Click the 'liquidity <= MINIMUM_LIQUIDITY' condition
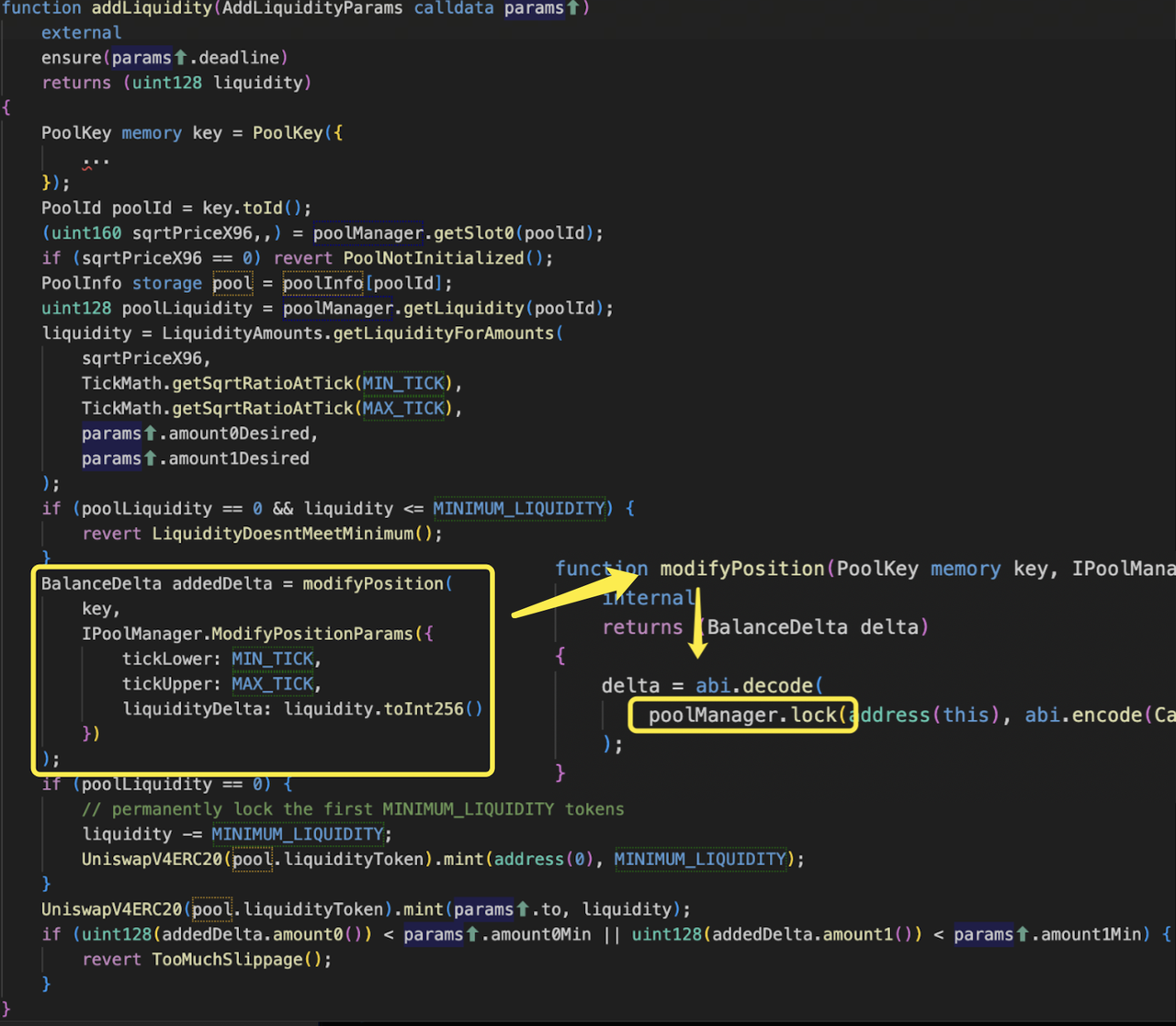The height and width of the screenshot is (1026, 1176). point(455,509)
